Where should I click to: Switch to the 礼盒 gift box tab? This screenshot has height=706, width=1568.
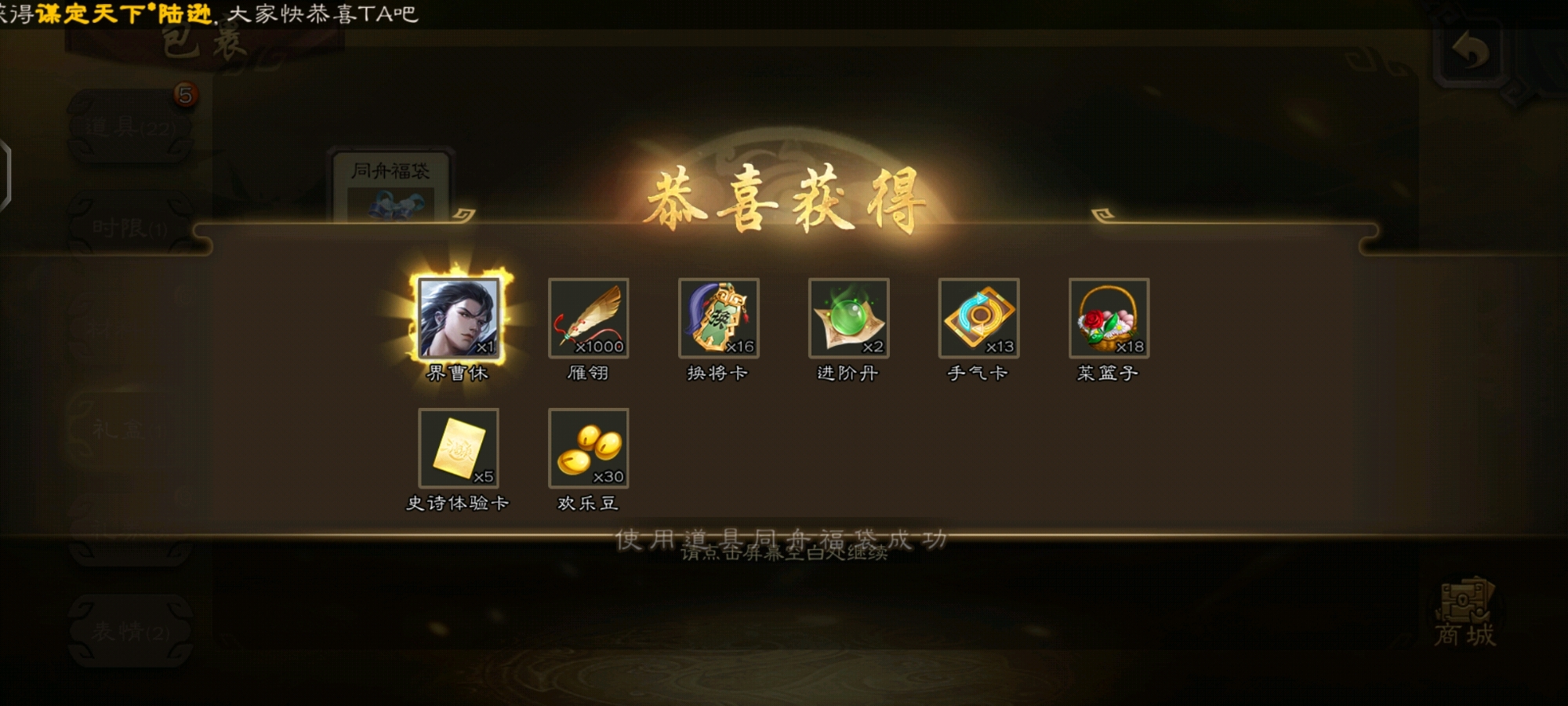131,428
